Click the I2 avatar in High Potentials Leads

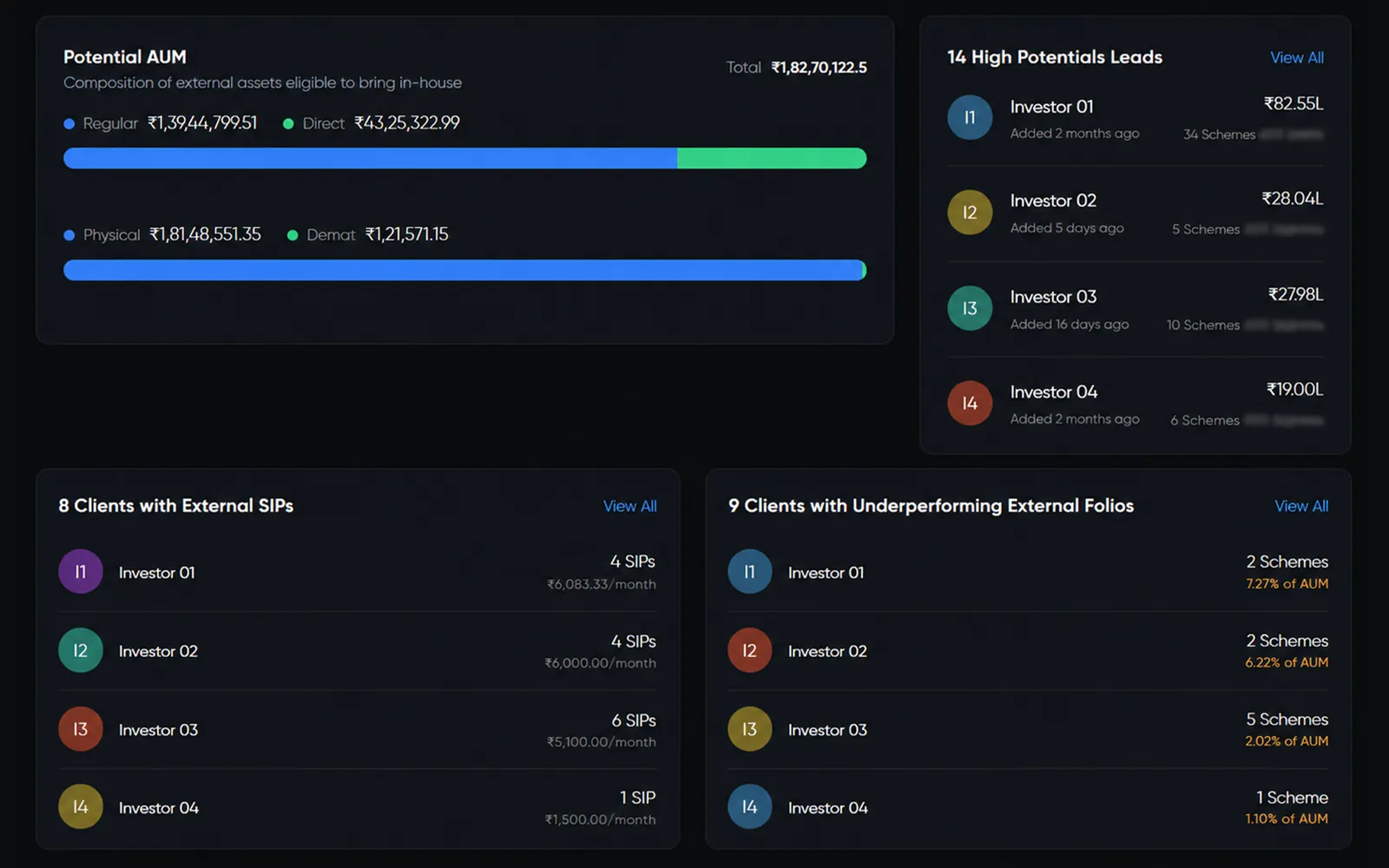[x=970, y=213]
